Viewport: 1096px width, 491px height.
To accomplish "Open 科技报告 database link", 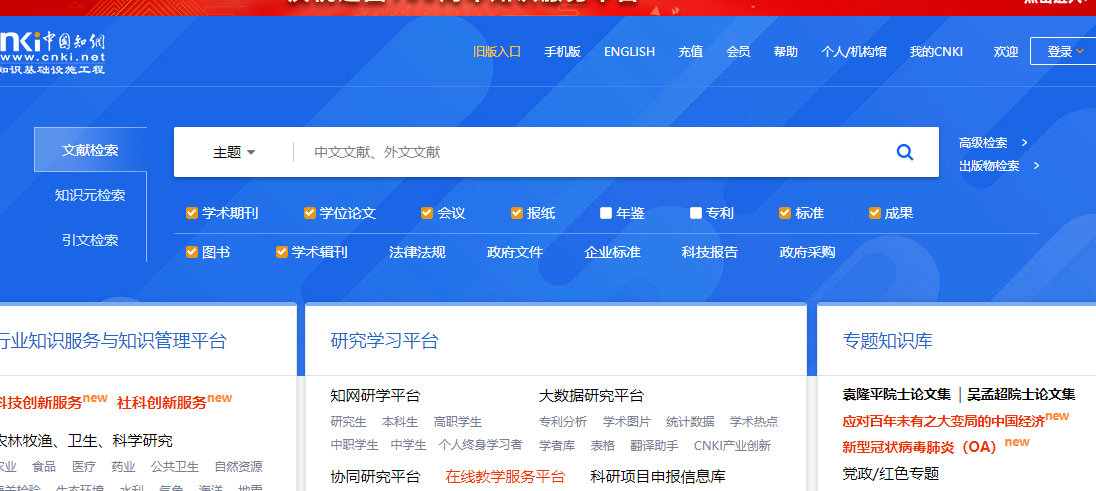I will 709,252.
